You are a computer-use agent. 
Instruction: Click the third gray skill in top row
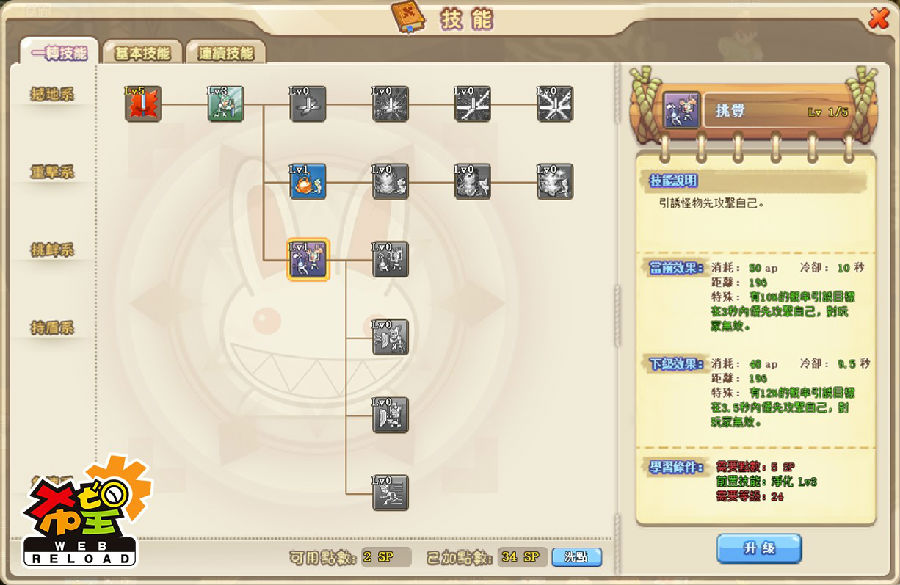click(x=472, y=104)
